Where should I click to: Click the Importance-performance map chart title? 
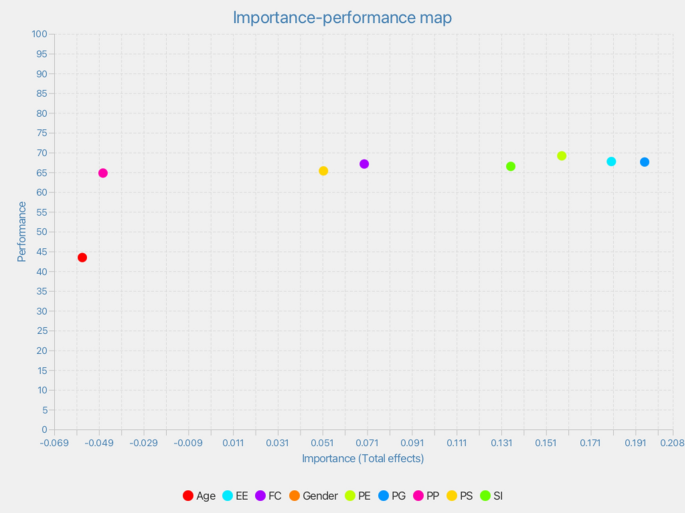pyautogui.click(x=342, y=17)
